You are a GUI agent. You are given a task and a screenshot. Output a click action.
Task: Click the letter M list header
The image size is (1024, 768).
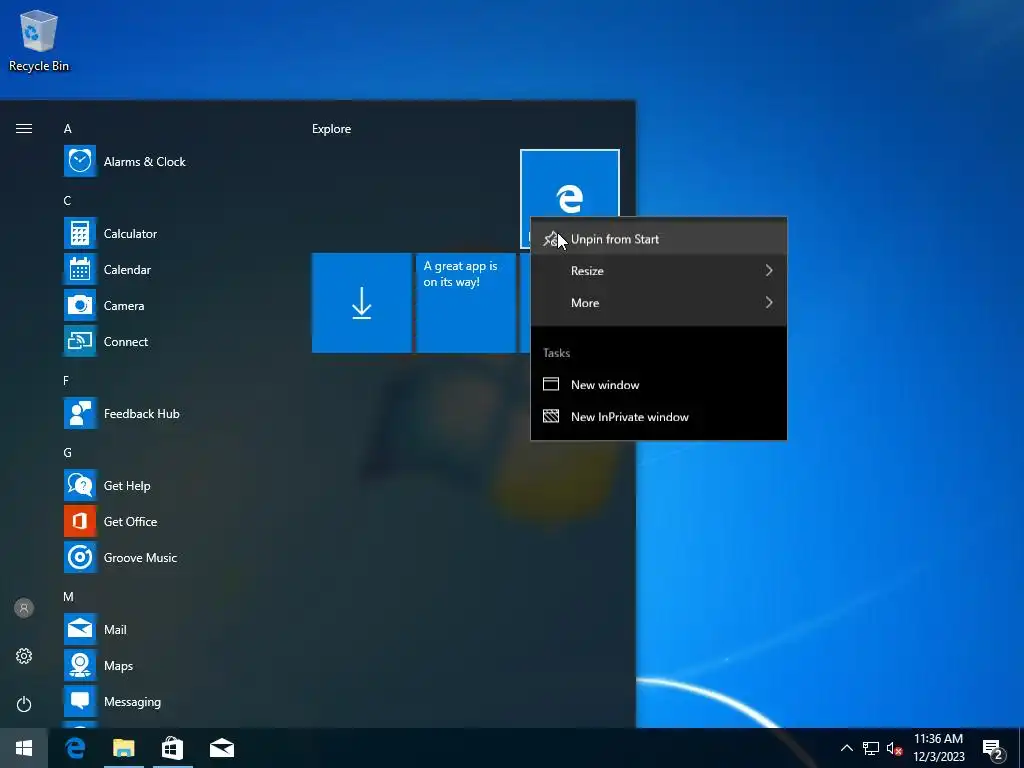(x=68, y=596)
